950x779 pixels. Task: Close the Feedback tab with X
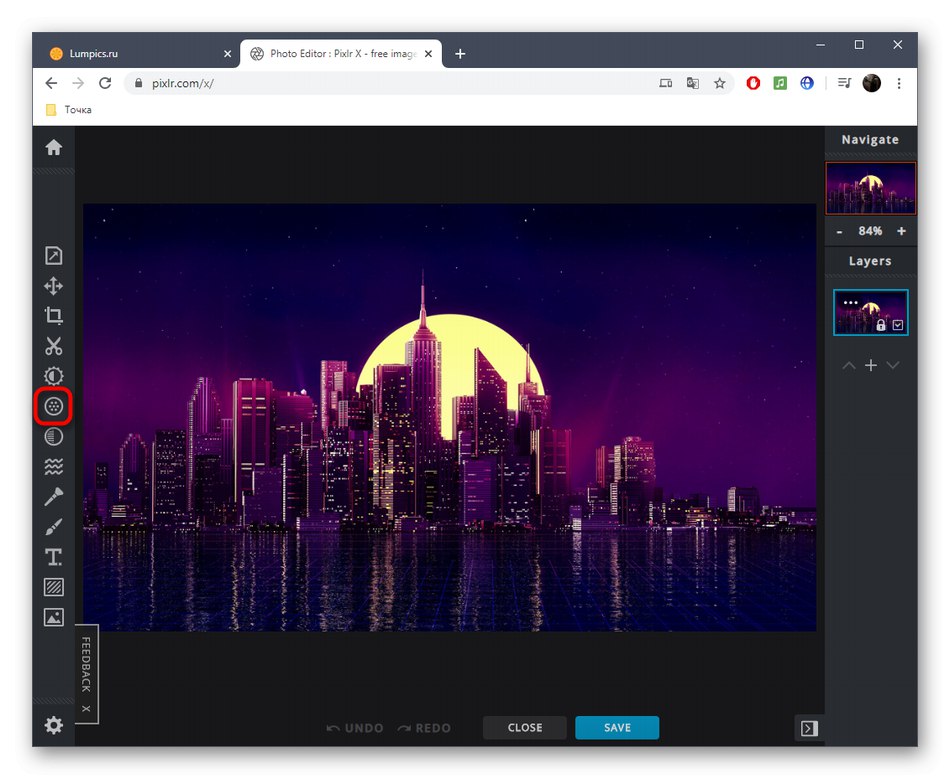pos(86,709)
